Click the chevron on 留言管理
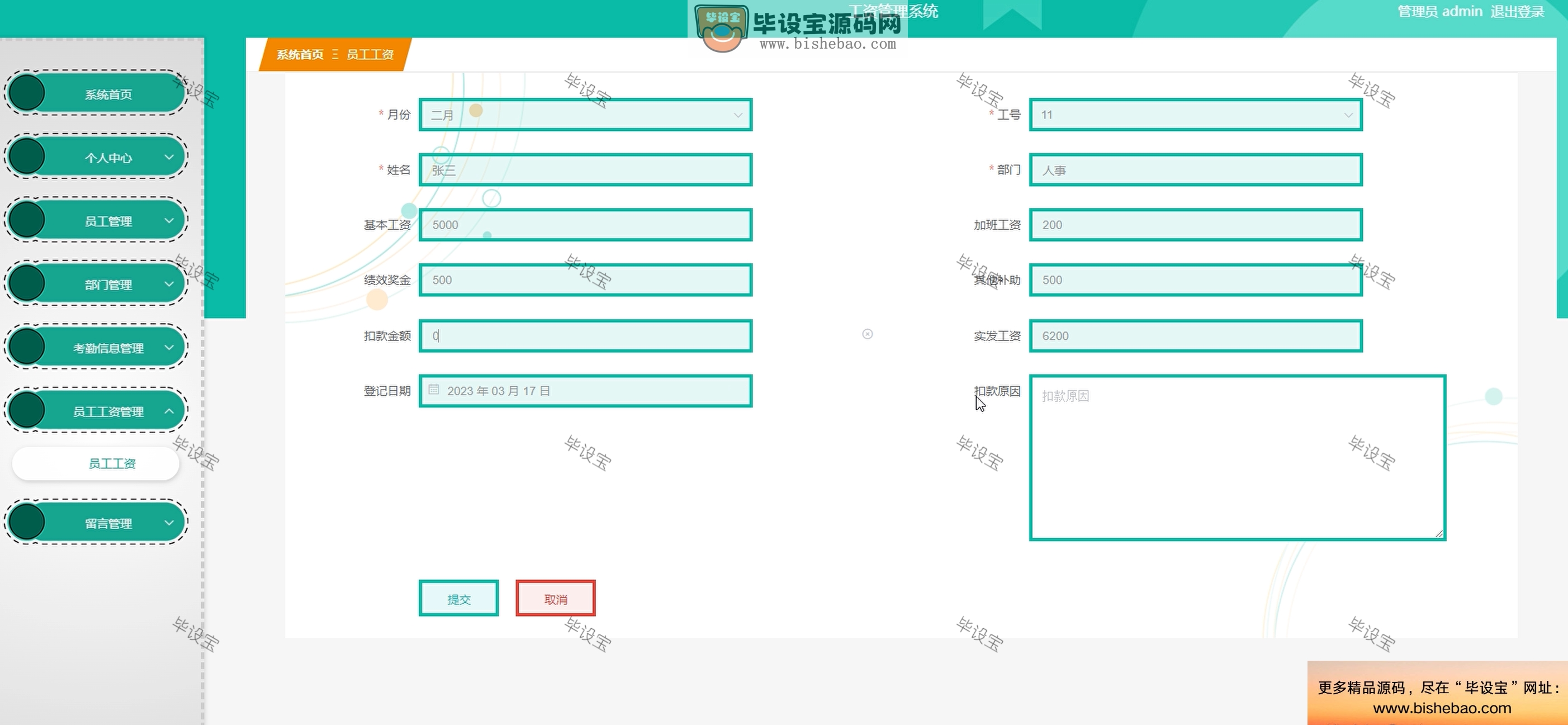The height and width of the screenshot is (725, 1568). click(169, 522)
